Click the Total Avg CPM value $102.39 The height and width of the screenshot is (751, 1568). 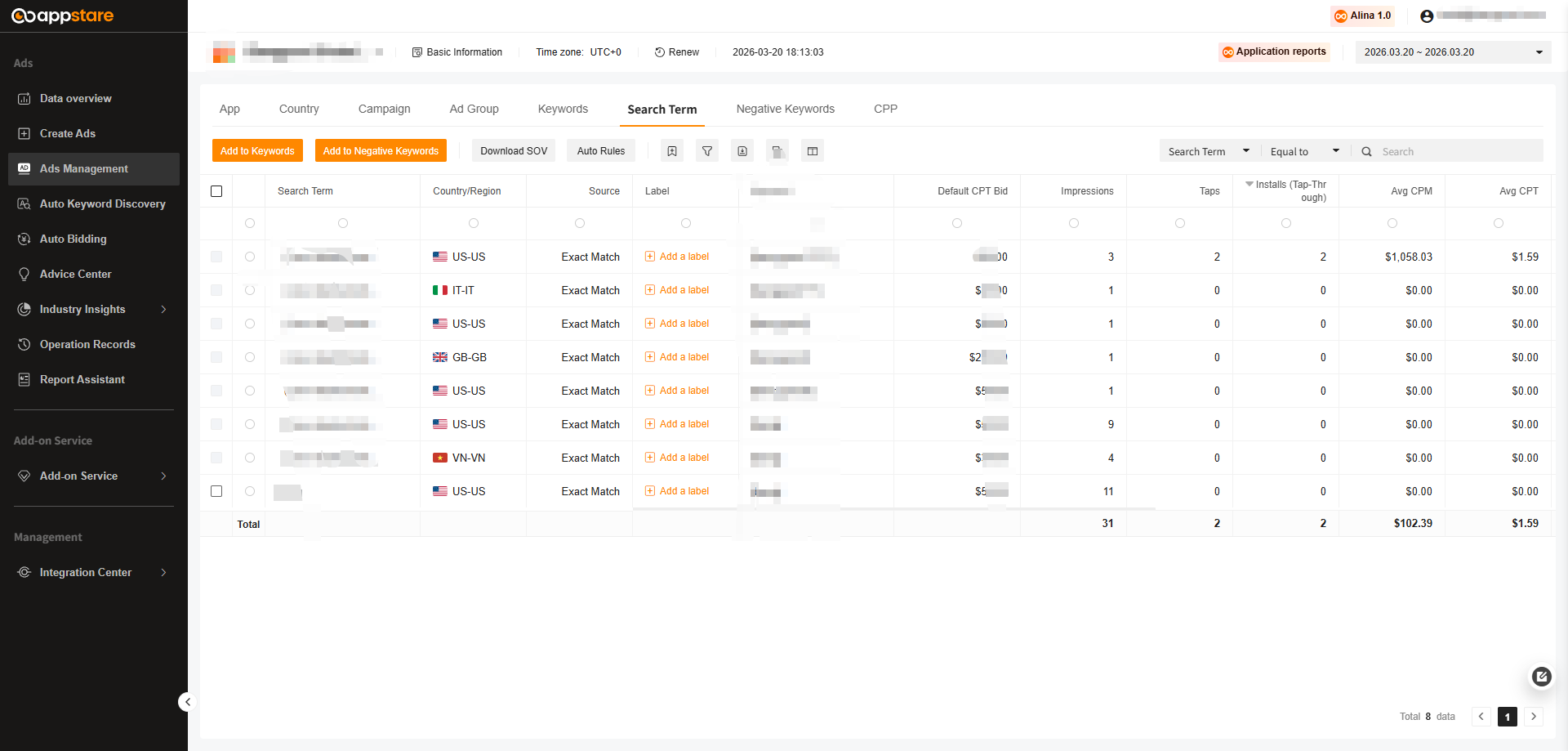tap(1413, 523)
